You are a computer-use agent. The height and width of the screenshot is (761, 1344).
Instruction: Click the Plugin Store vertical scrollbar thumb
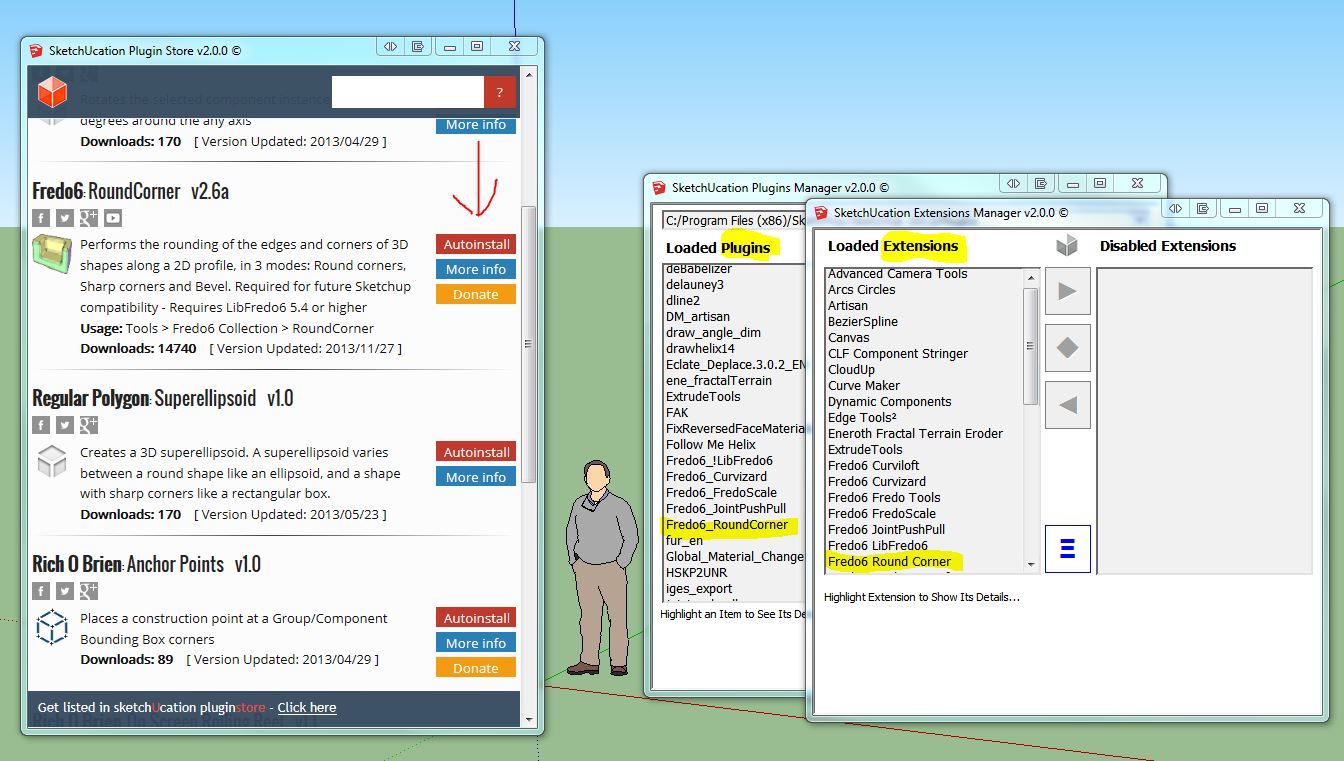coord(529,344)
